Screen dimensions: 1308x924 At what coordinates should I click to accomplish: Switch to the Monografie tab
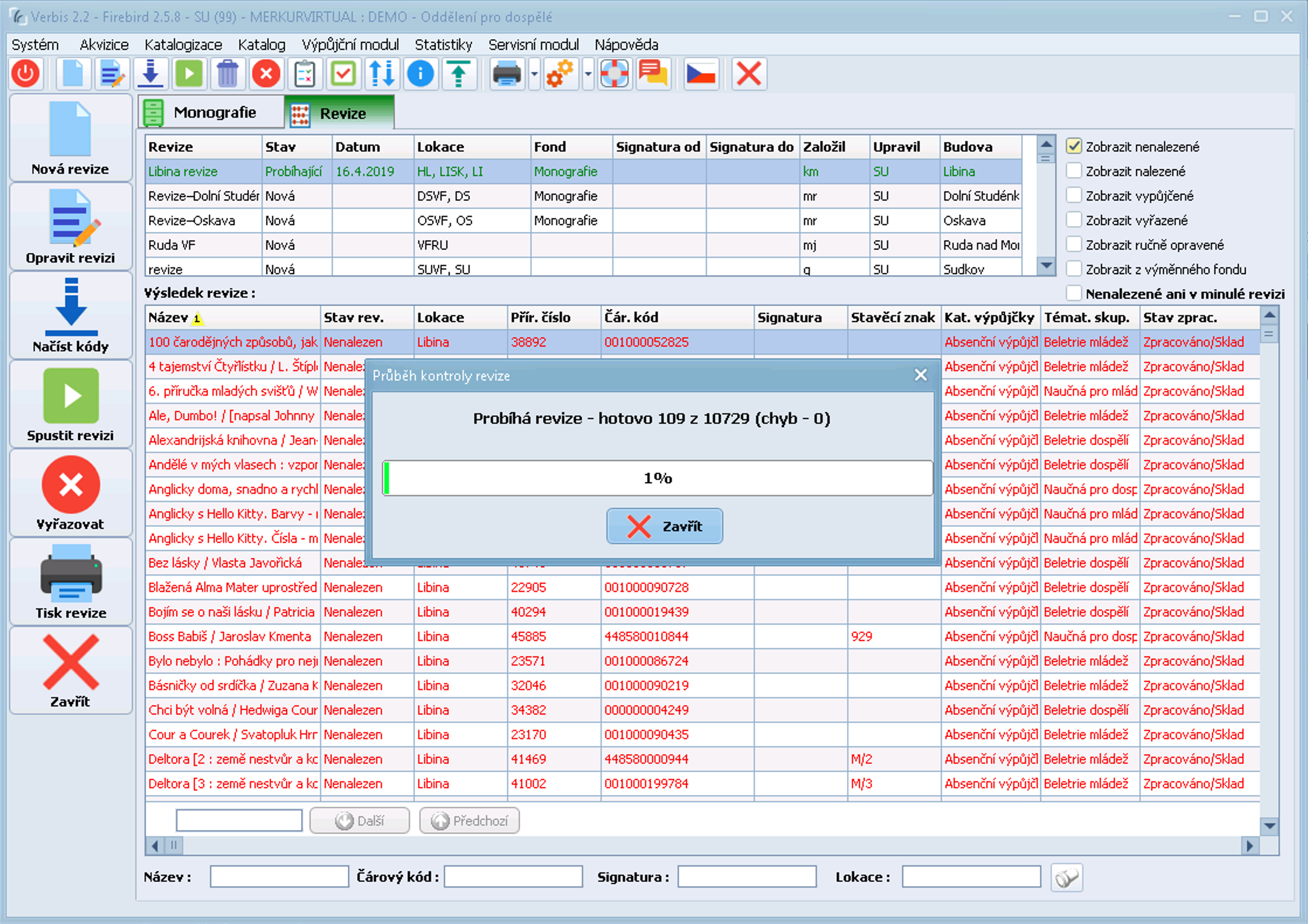(211, 112)
